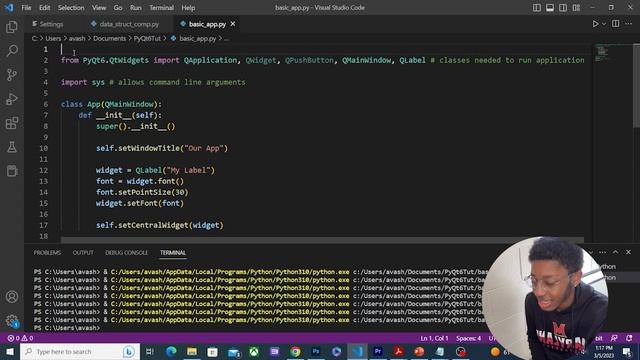Screen dimensions: 640x360
Task: Close the basic_app.py tab
Action: click(233, 24)
